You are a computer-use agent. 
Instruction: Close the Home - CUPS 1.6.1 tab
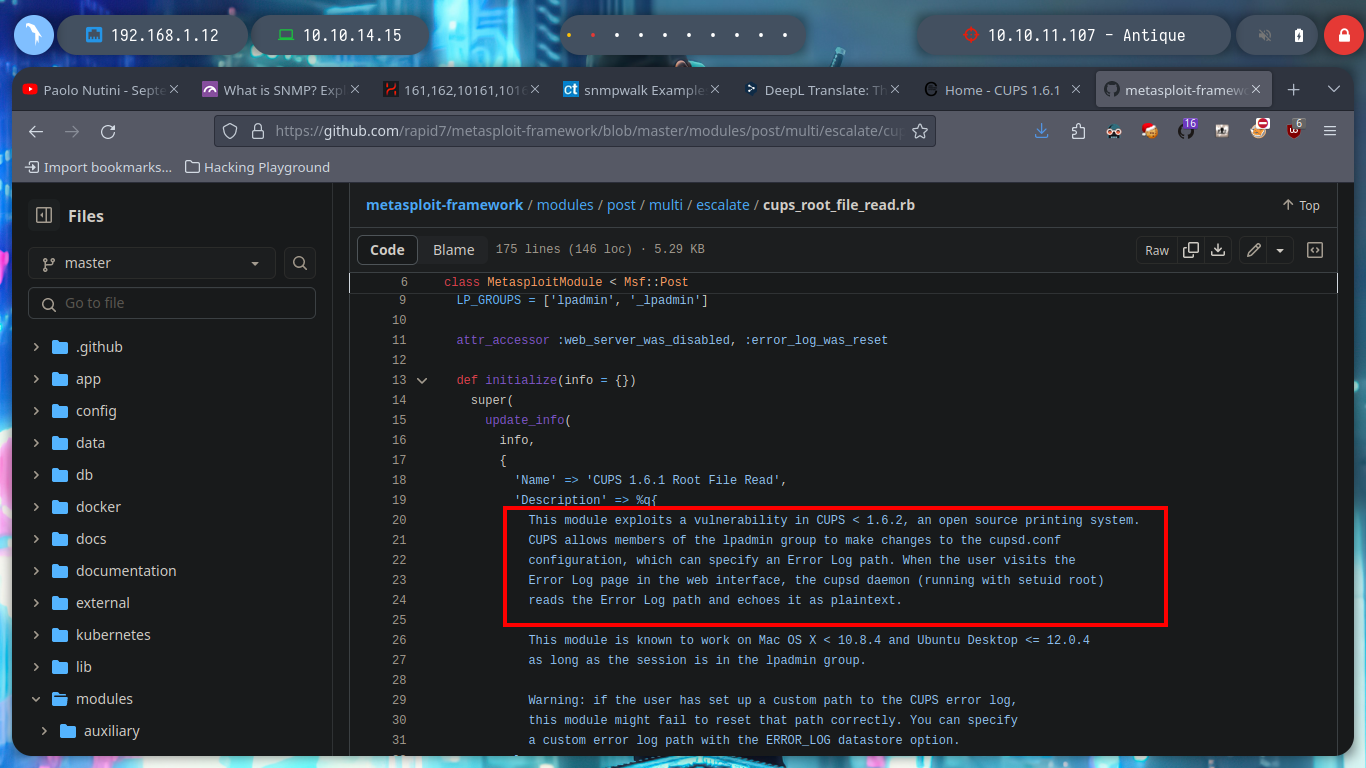1076,90
